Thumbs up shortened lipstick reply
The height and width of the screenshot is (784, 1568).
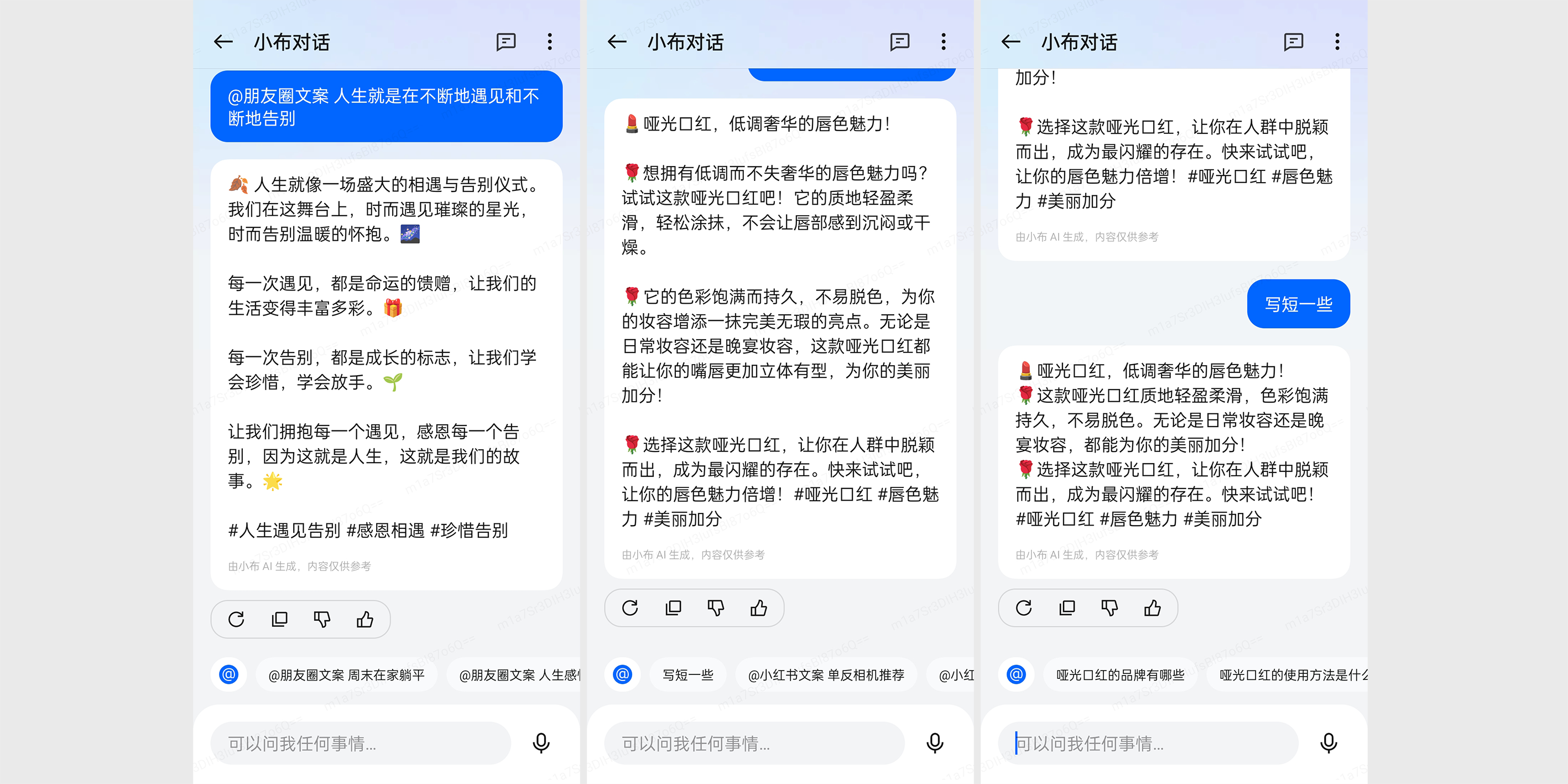click(1152, 608)
